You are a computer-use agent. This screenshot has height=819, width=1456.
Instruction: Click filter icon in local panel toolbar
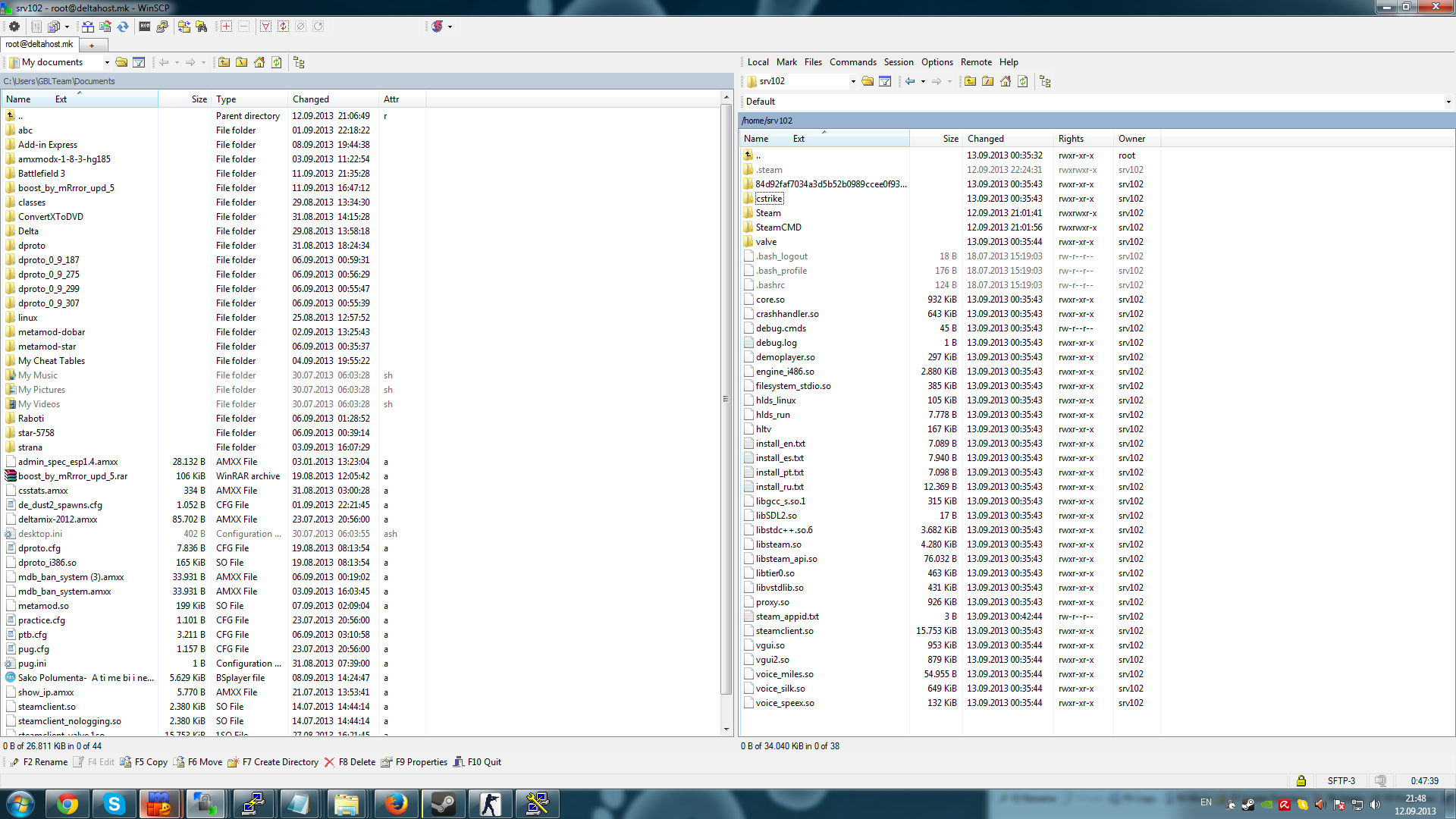point(139,62)
